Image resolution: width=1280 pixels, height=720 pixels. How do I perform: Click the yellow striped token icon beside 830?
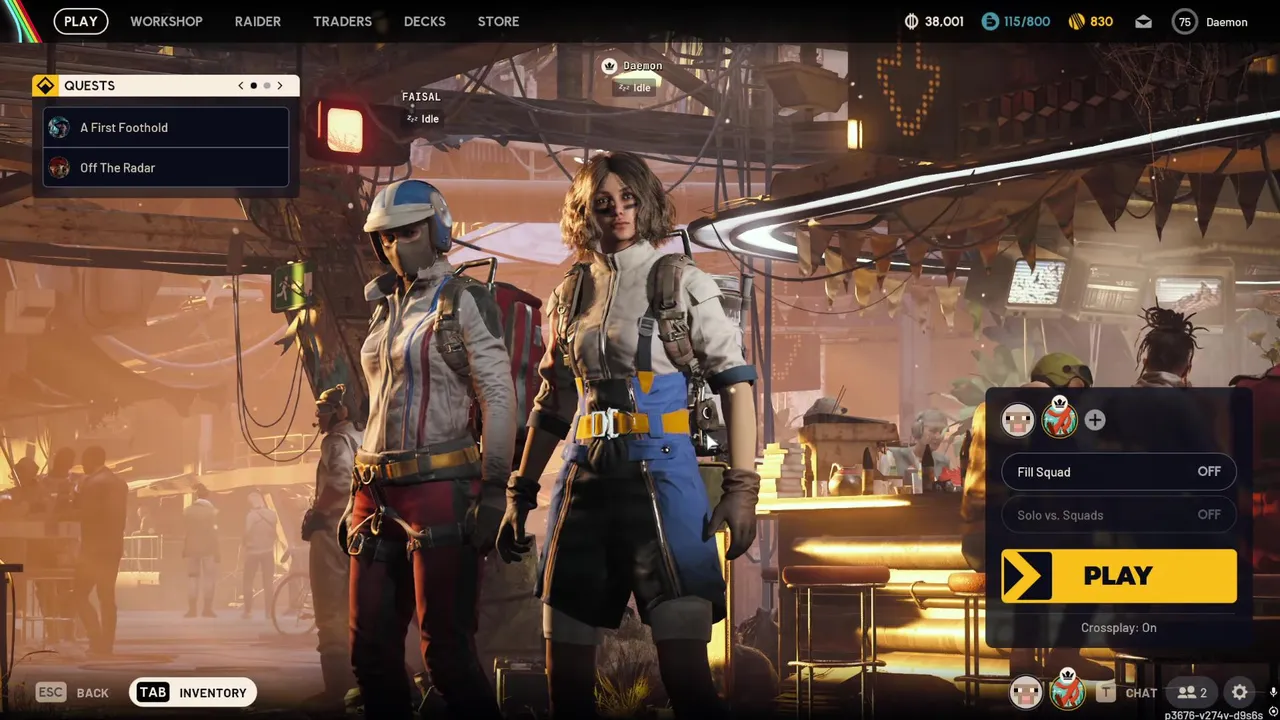coord(1076,21)
